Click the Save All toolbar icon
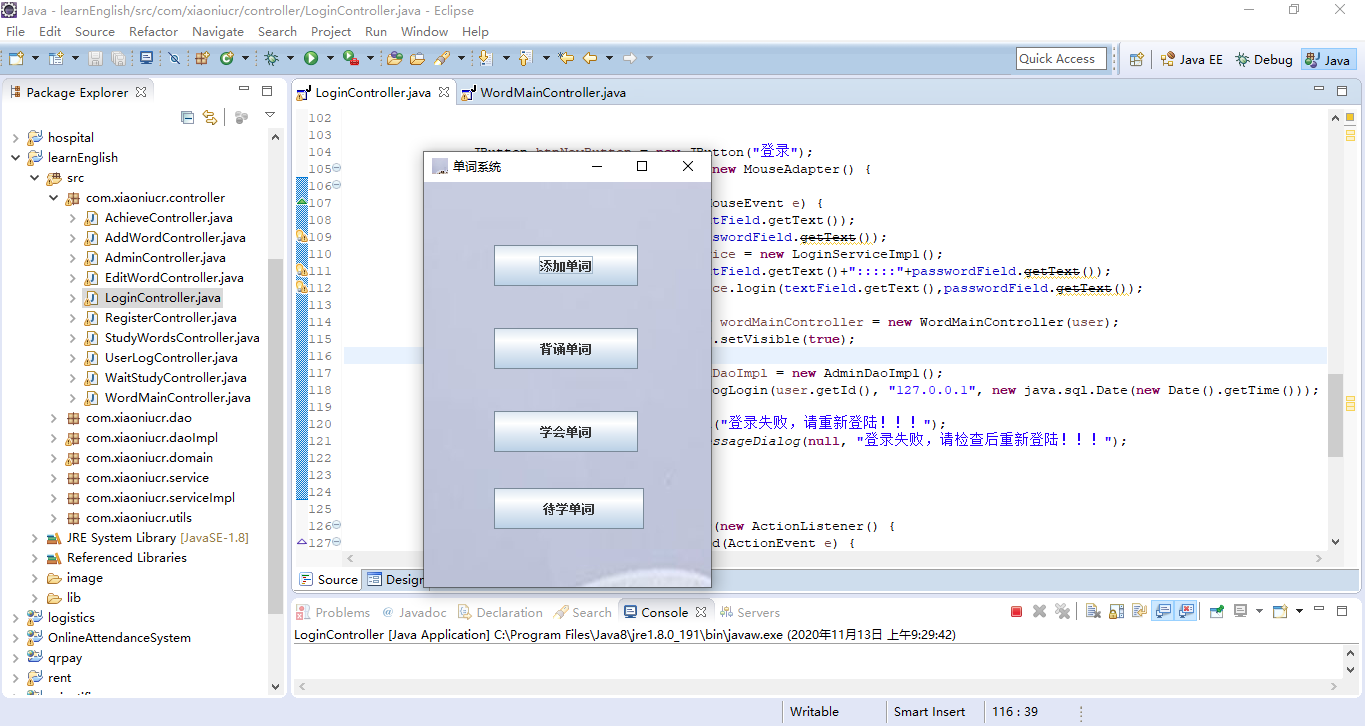Screen dimensions: 1365x726 click(x=118, y=58)
